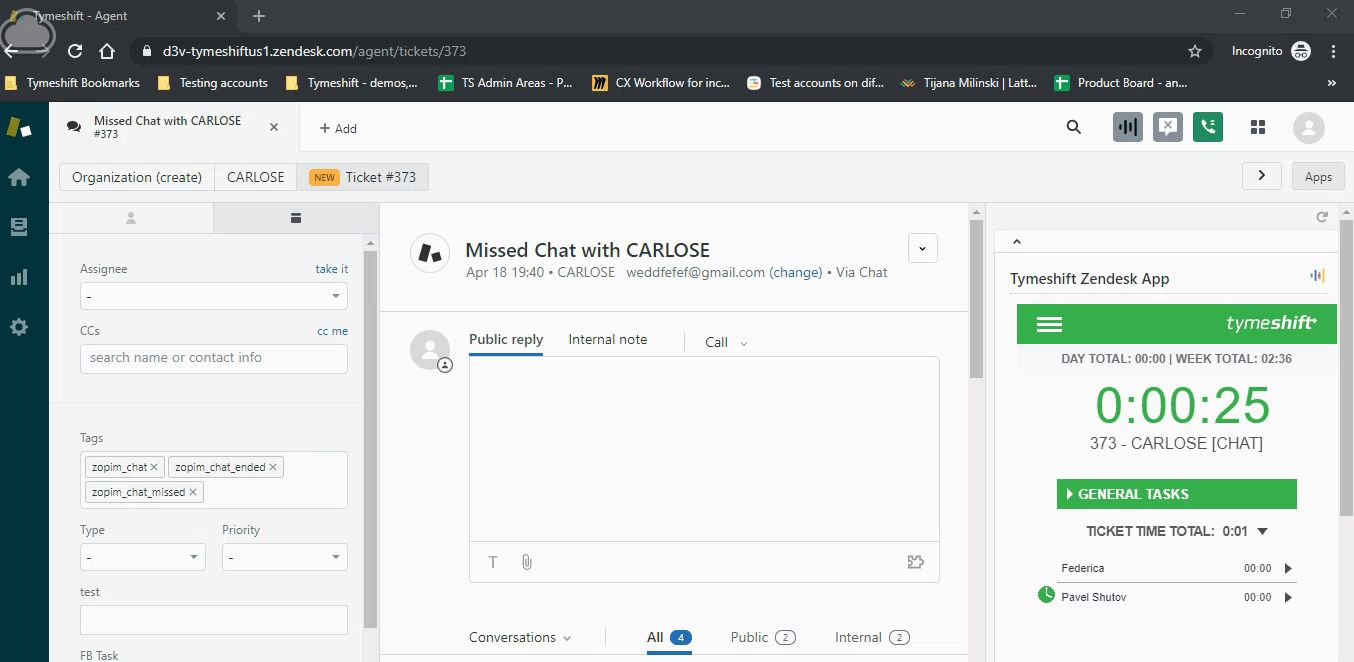Click inside the public reply text area
The width and height of the screenshot is (1354, 662).
(704, 449)
